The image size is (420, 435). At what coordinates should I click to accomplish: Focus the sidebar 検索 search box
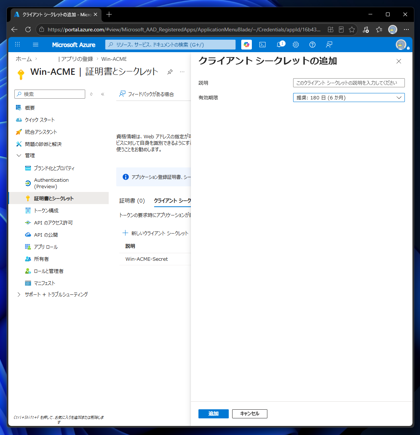(50, 94)
